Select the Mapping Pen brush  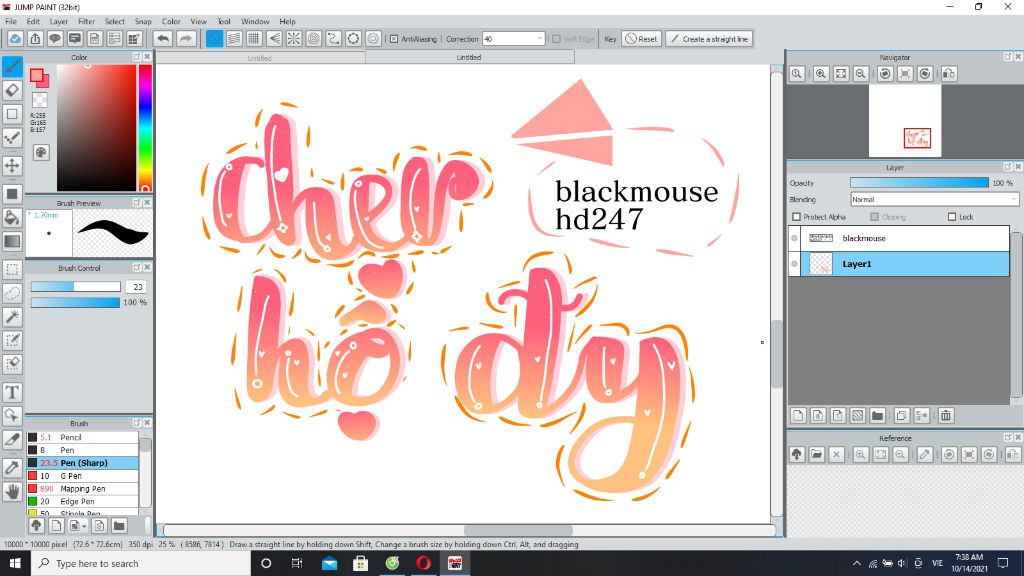(82, 488)
